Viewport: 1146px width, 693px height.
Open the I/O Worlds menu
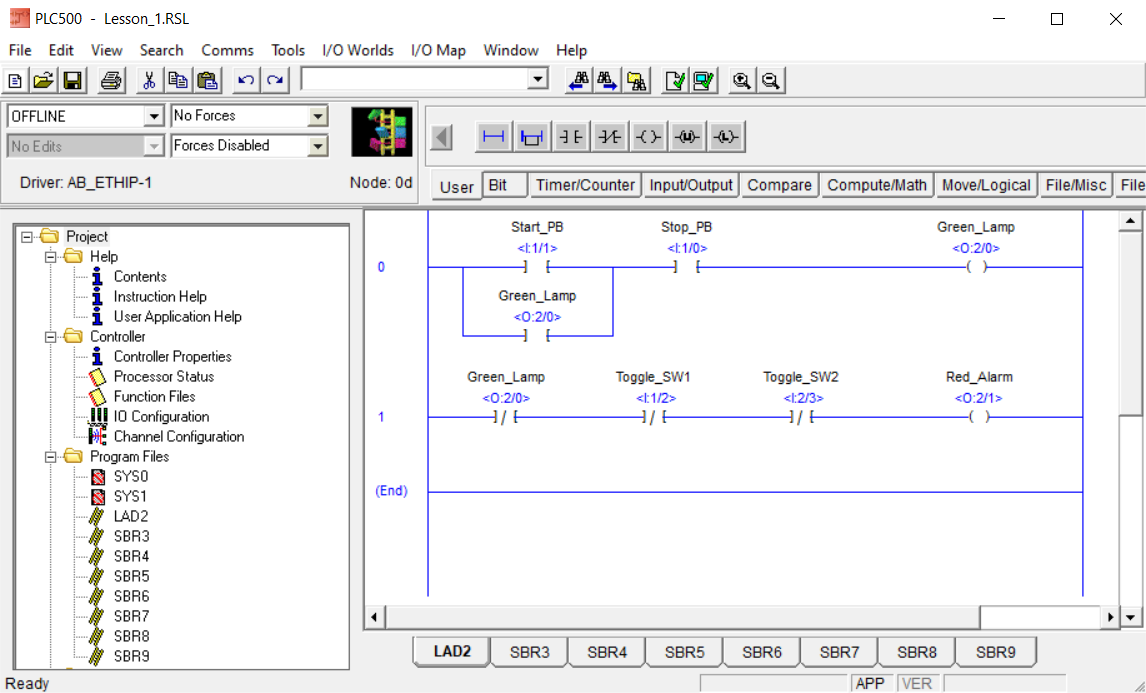pyautogui.click(x=357, y=50)
